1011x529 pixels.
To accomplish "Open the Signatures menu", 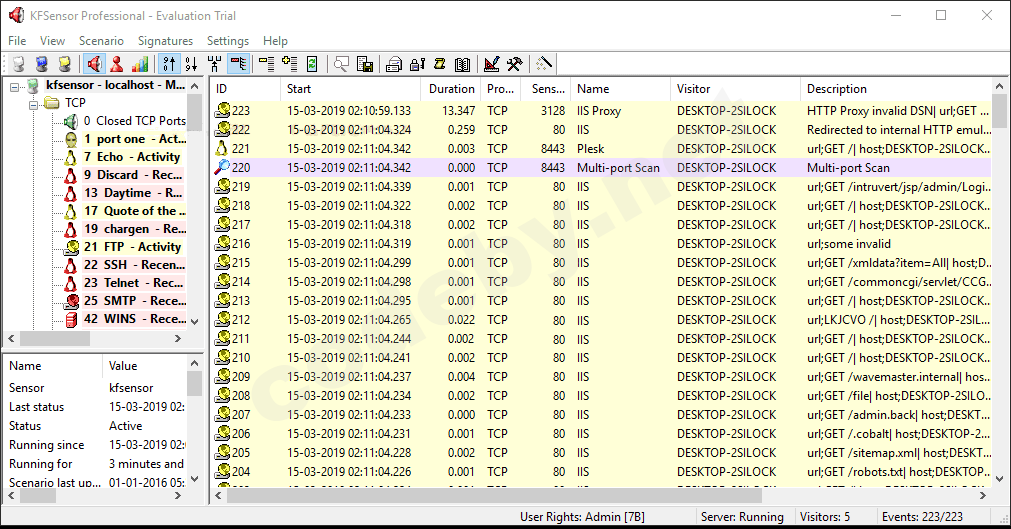I will [165, 41].
